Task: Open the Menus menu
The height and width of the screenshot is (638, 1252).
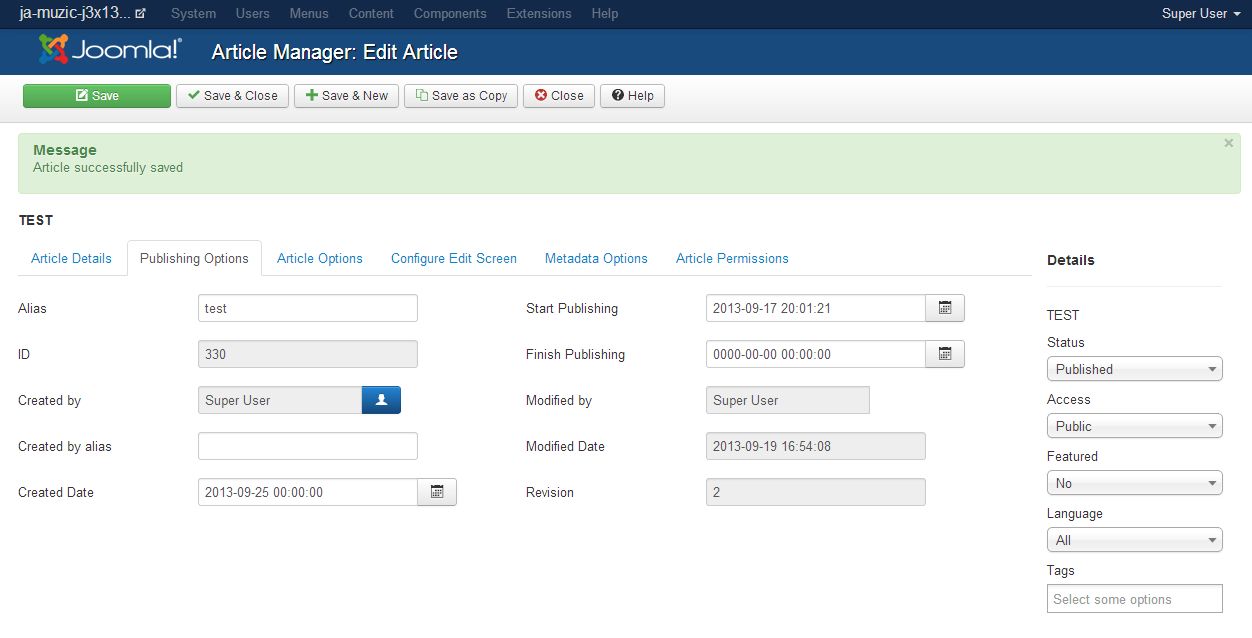Action: 309,14
